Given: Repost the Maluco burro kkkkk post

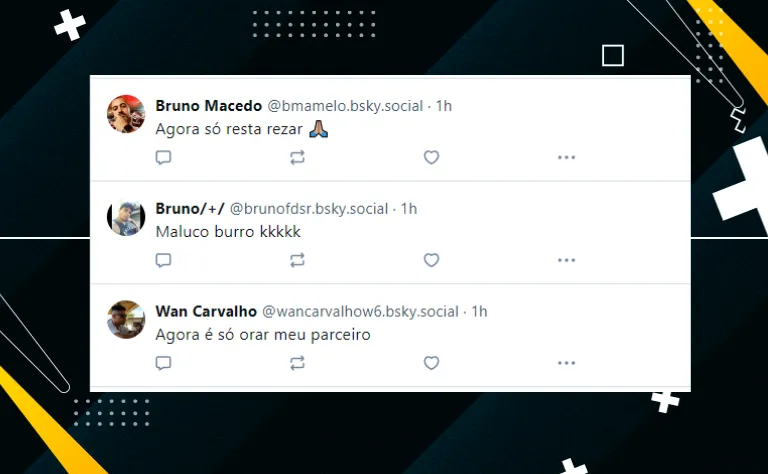Looking at the screenshot, I should pos(297,260).
